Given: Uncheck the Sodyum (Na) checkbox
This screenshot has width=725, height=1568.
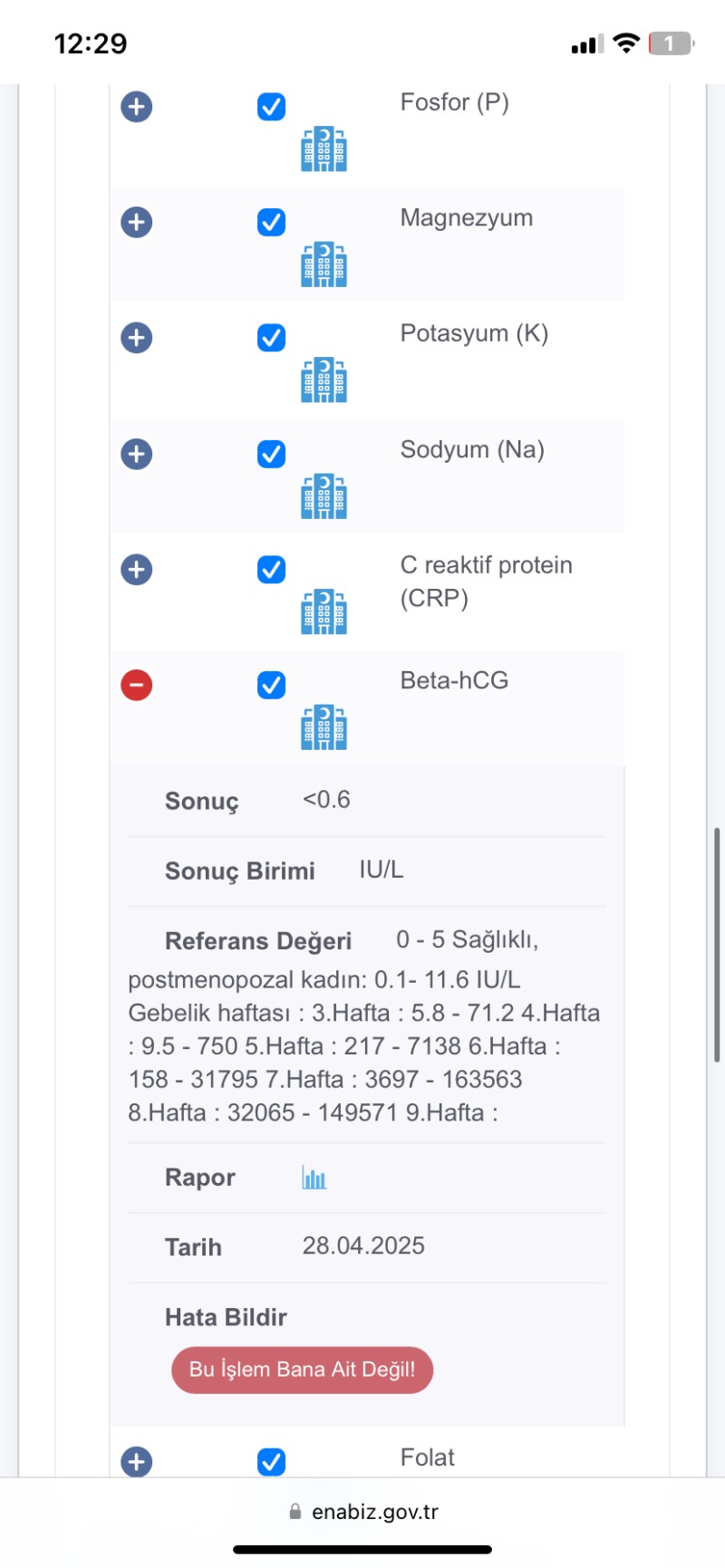Looking at the screenshot, I should (271, 454).
